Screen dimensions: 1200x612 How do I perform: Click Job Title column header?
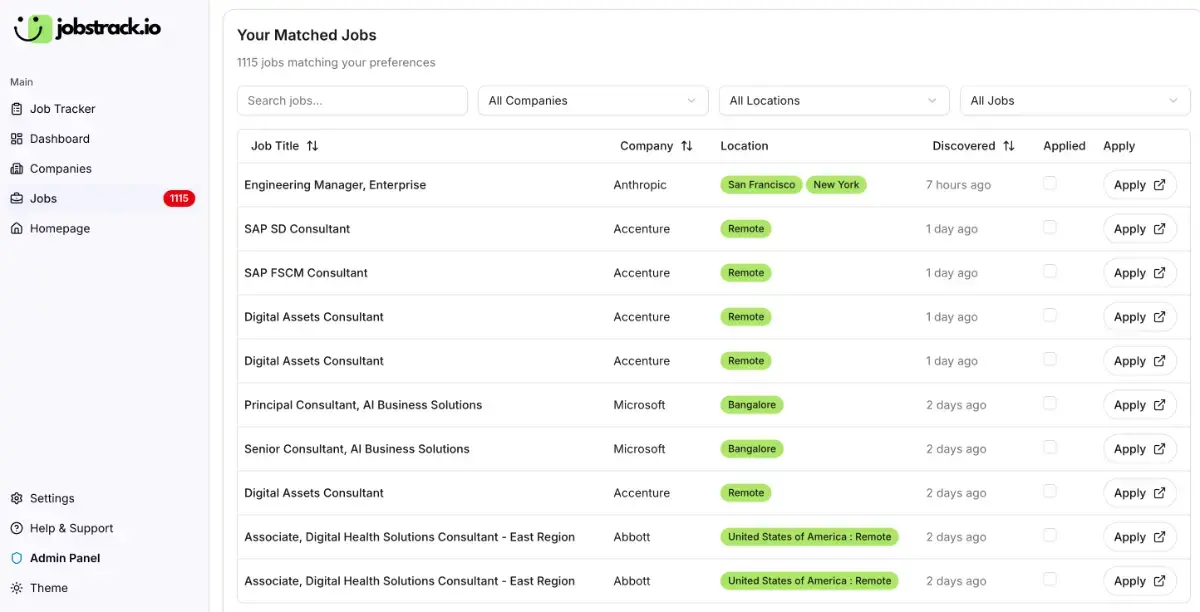pos(285,146)
